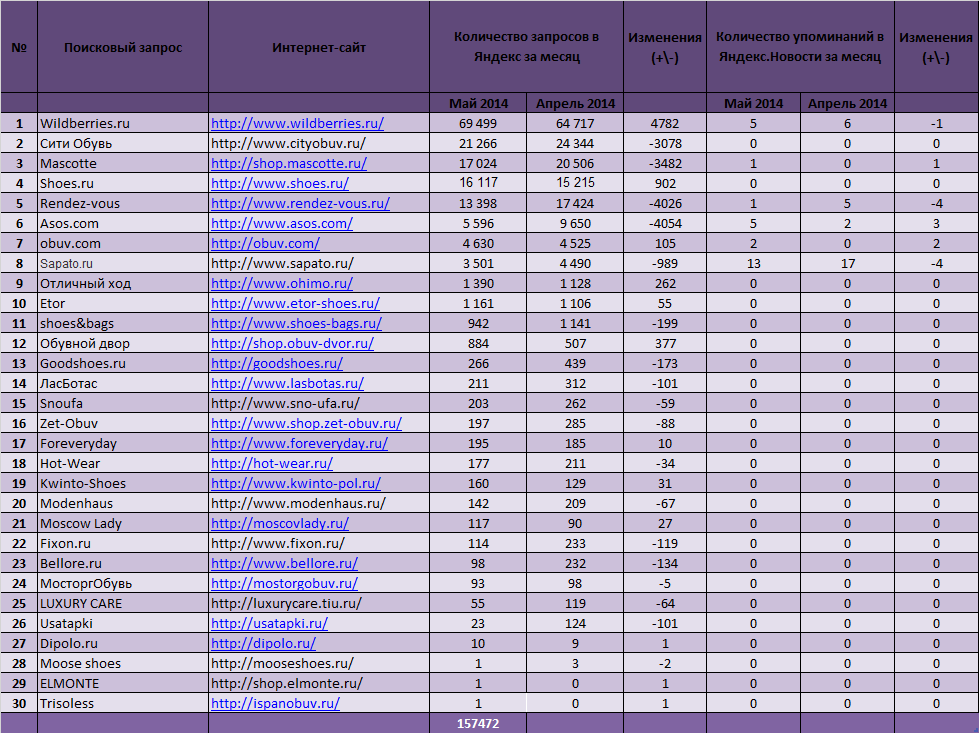Open the ispanobuv.ru hyperlink
The width and height of the screenshot is (979, 733).
tap(275, 703)
